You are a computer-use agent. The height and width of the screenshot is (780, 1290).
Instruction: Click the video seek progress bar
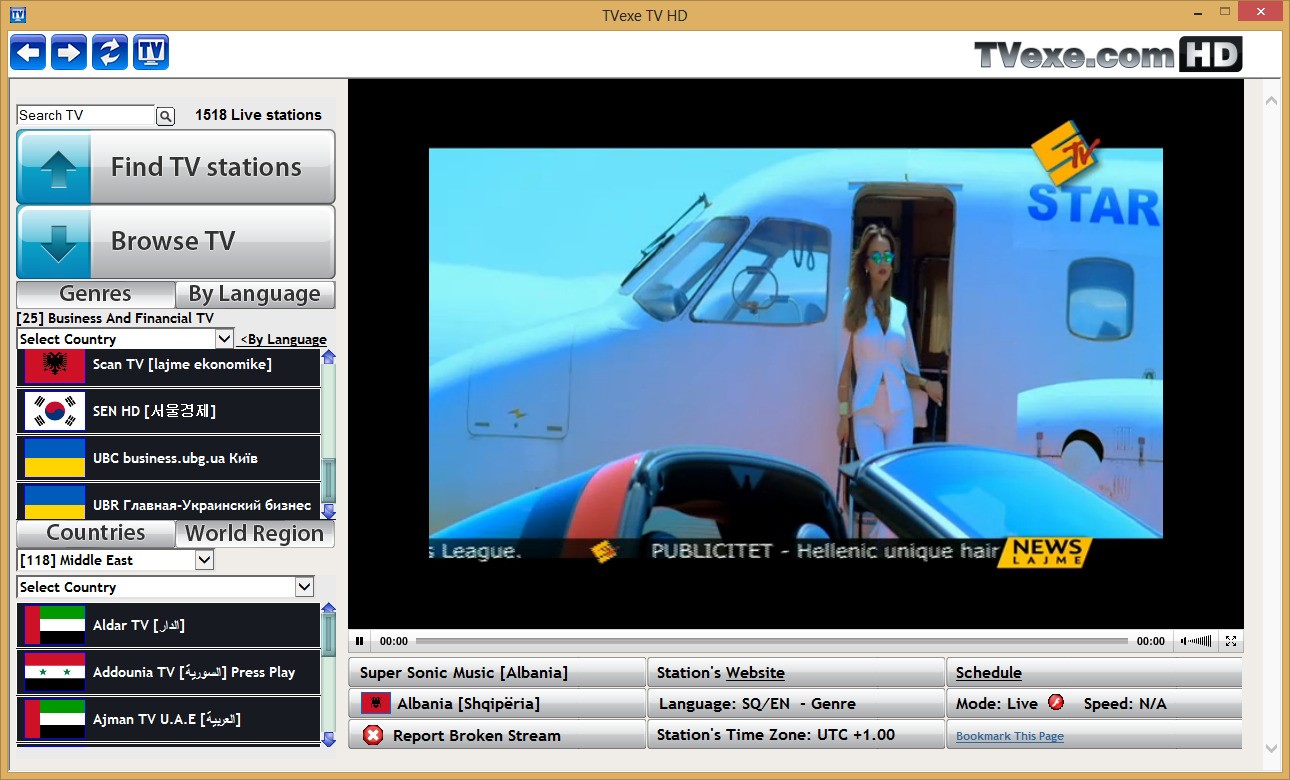770,641
